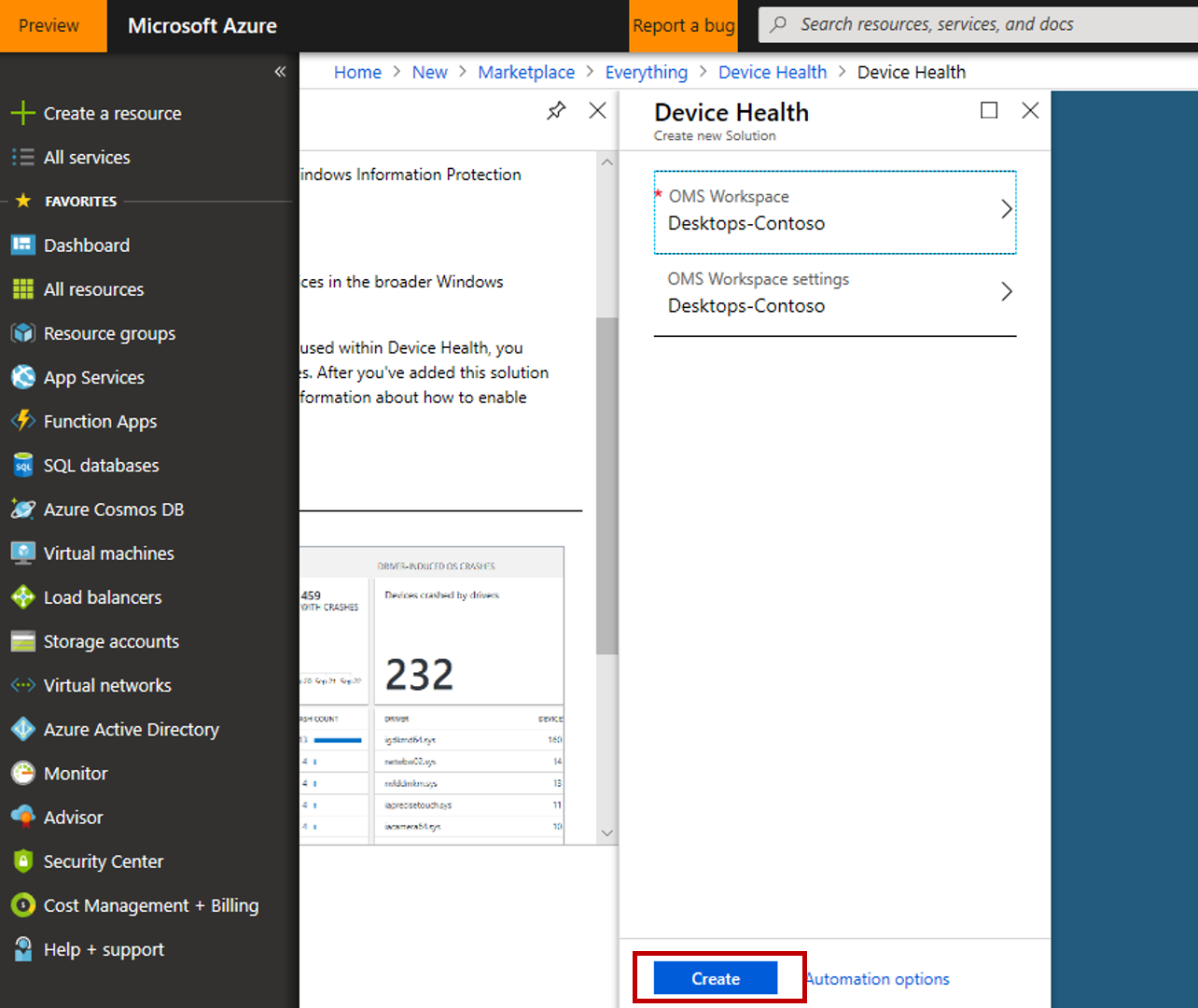
Task: Click the Create a resource plus icon
Action: [22, 113]
